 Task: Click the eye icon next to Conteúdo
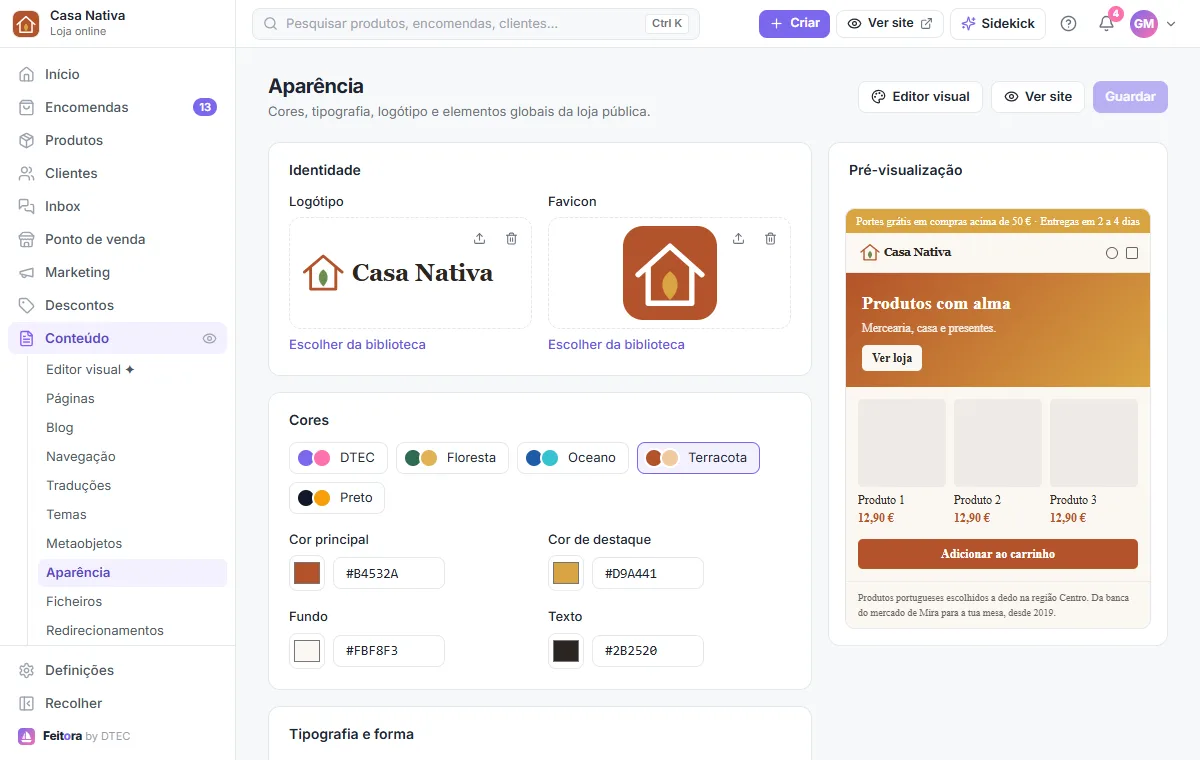tap(209, 339)
